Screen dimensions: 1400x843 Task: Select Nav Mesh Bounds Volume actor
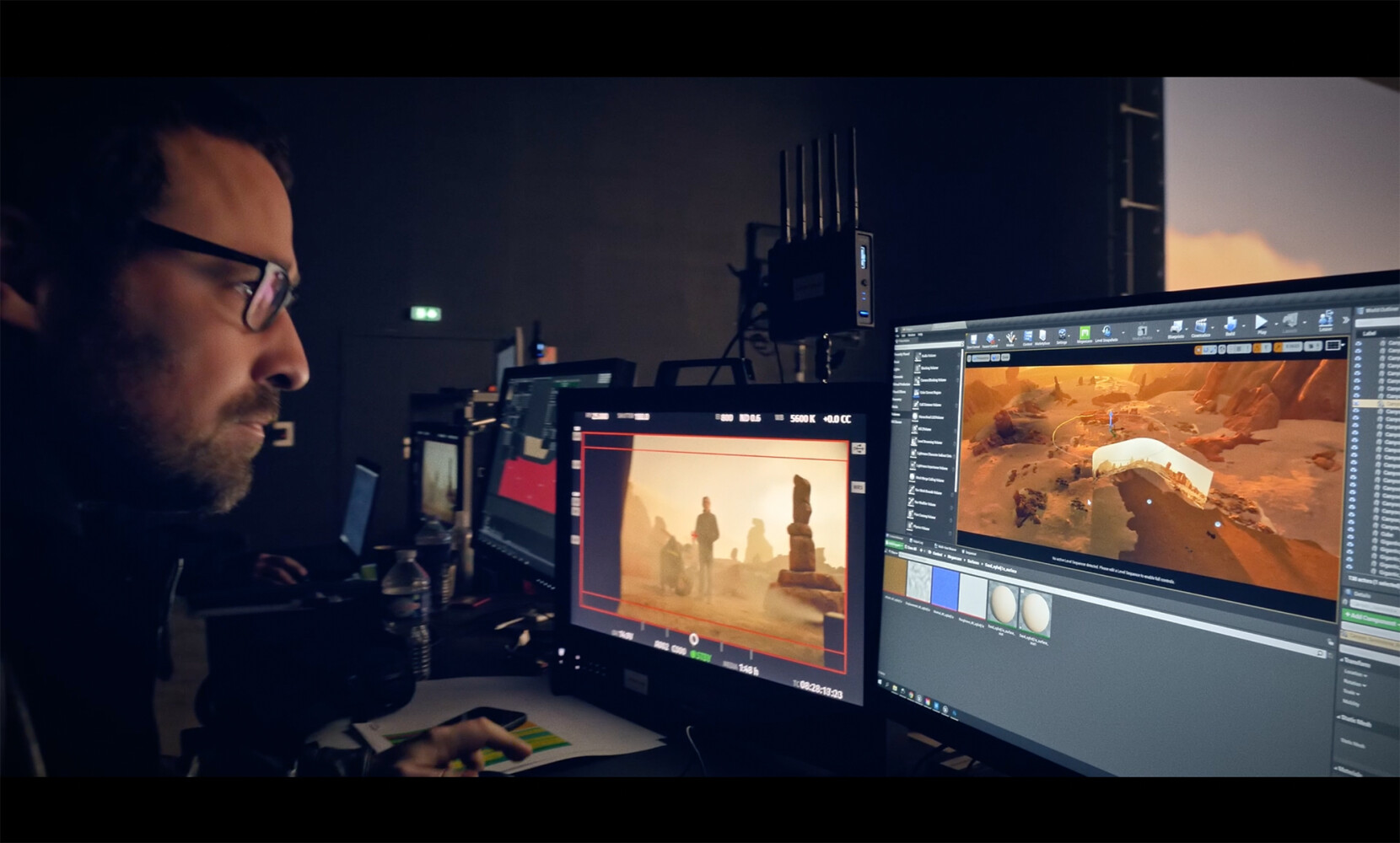(926, 492)
